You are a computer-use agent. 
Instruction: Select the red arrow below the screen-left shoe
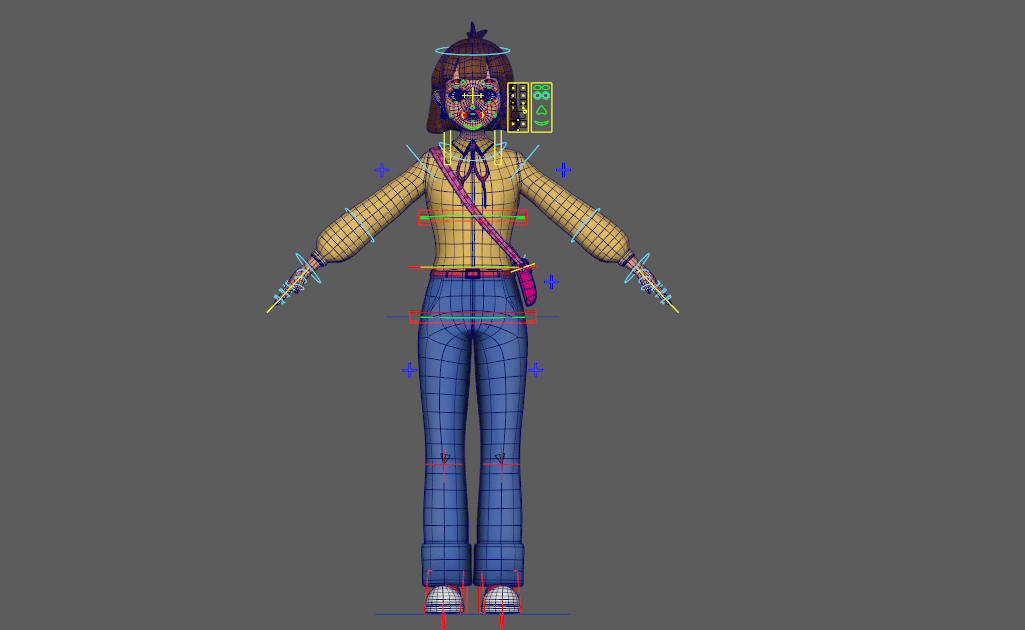[x=443, y=620]
